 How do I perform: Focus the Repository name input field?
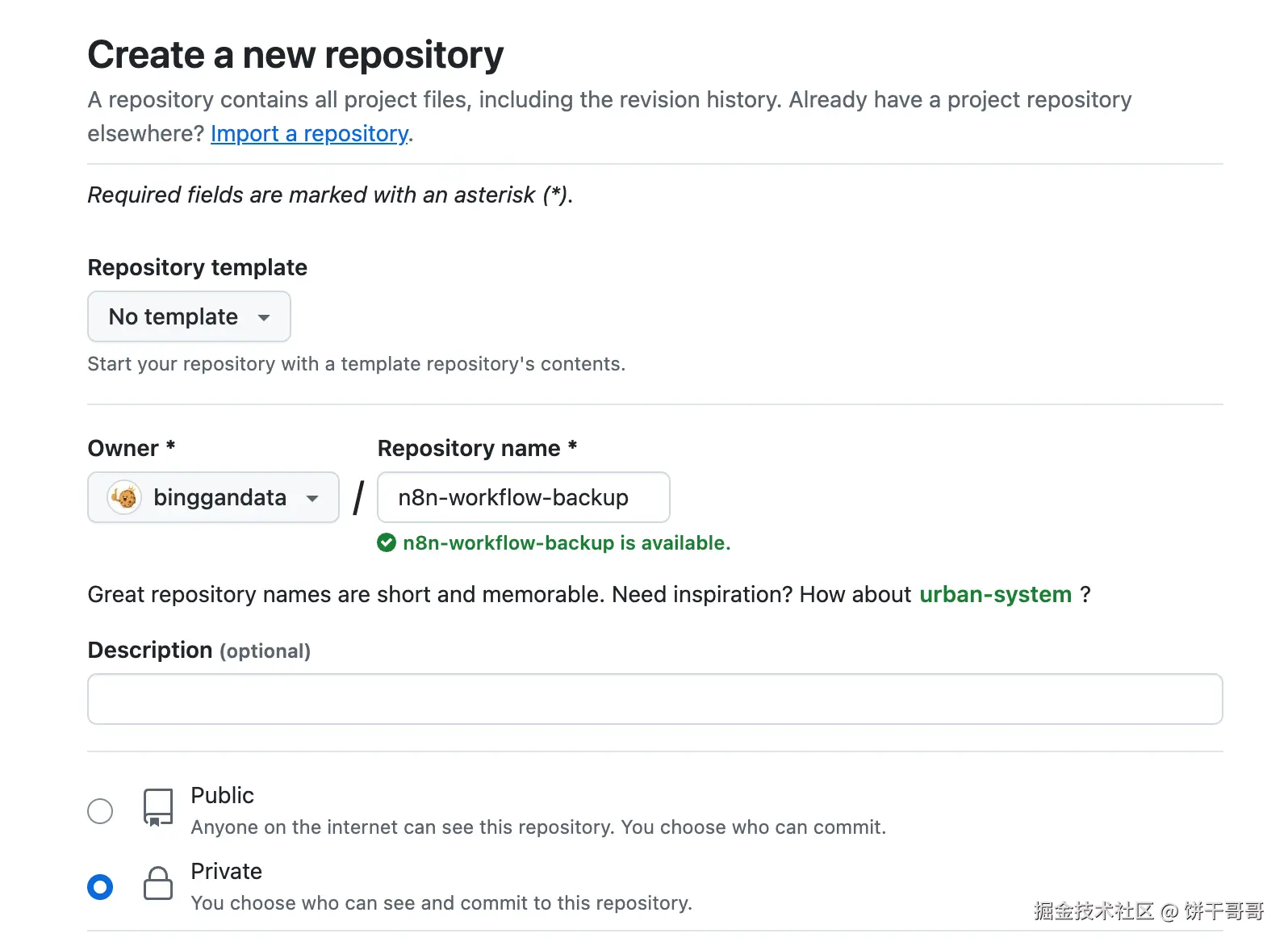(x=523, y=497)
